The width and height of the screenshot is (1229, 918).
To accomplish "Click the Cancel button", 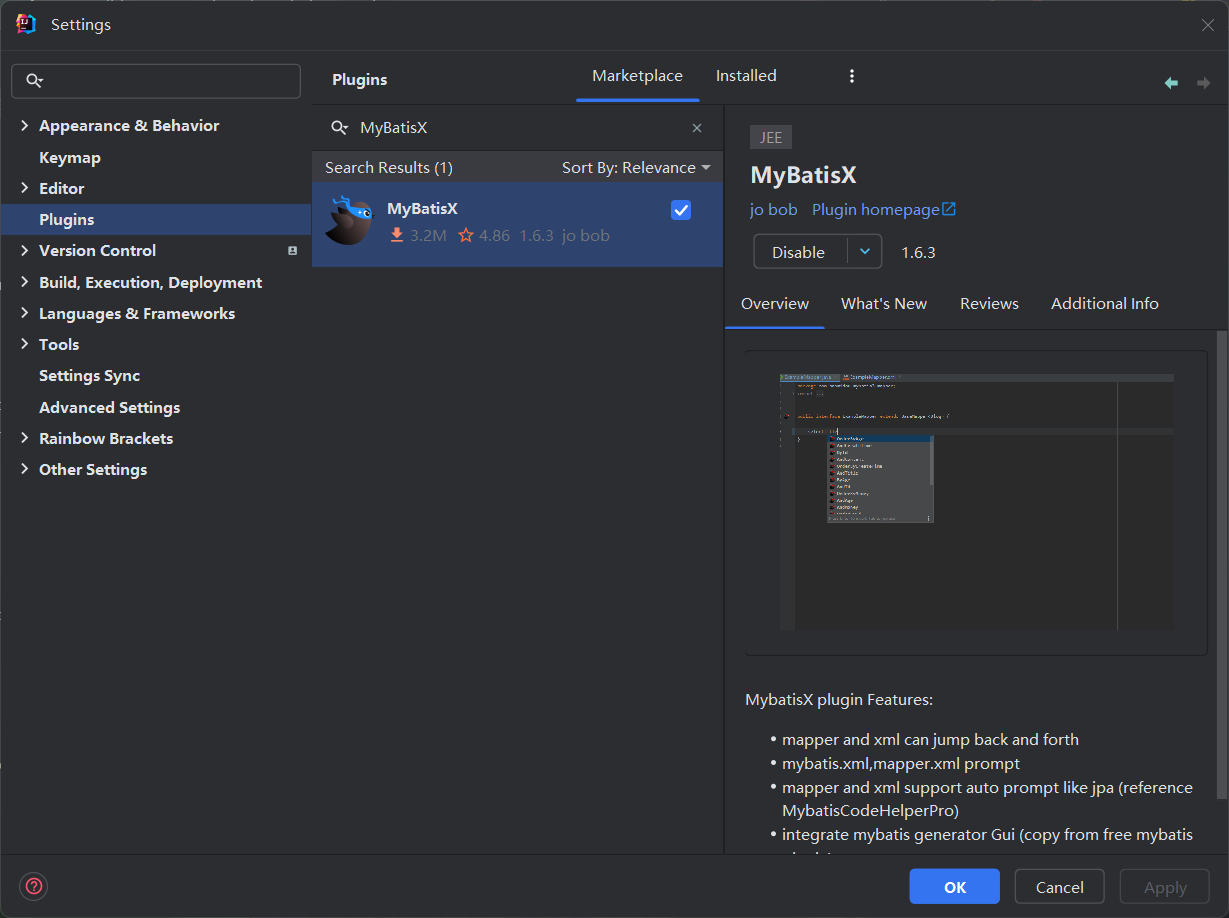I will click(x=1060, y=887).
